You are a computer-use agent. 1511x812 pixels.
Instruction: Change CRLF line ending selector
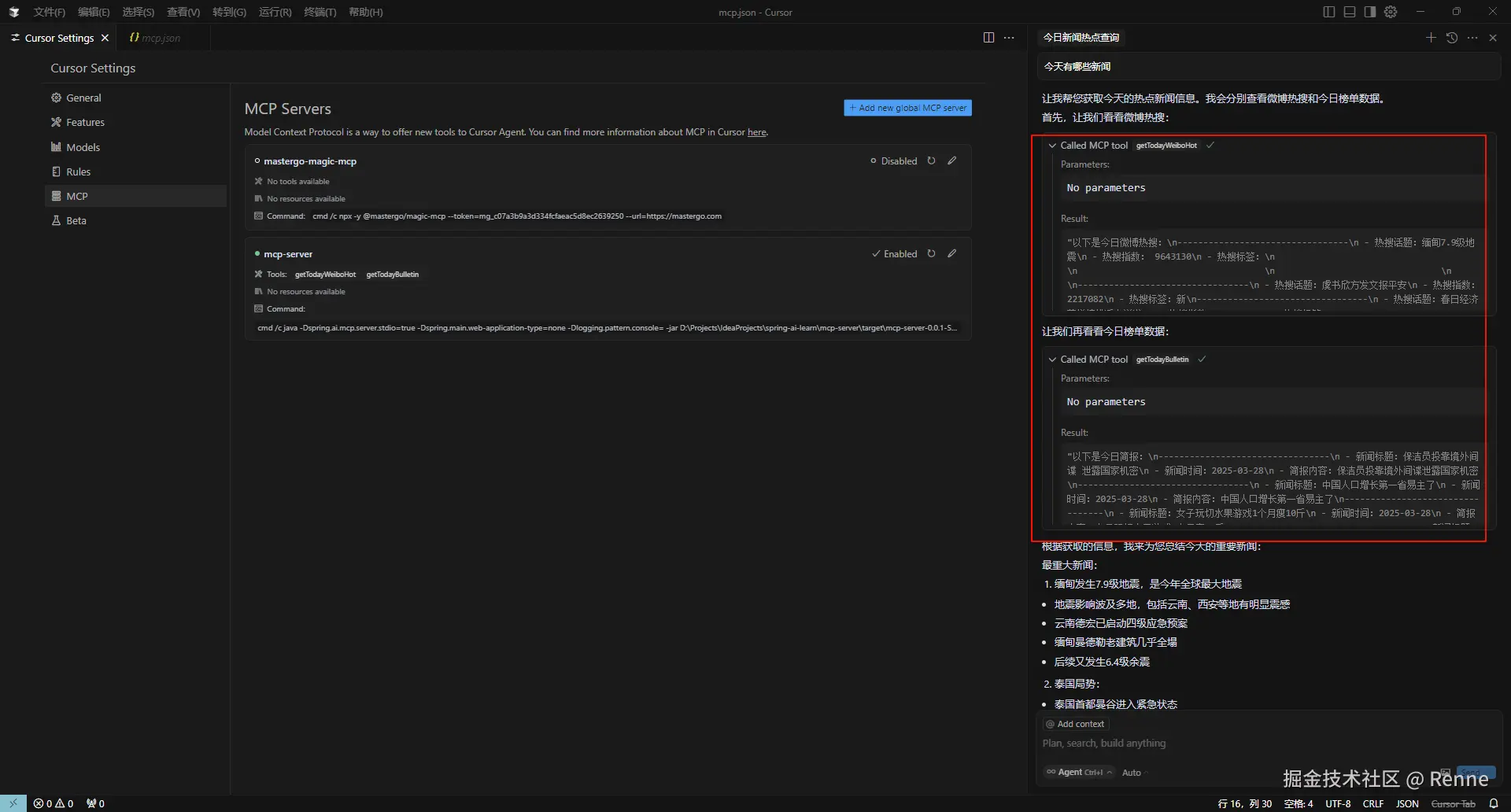click(1373, 803)
